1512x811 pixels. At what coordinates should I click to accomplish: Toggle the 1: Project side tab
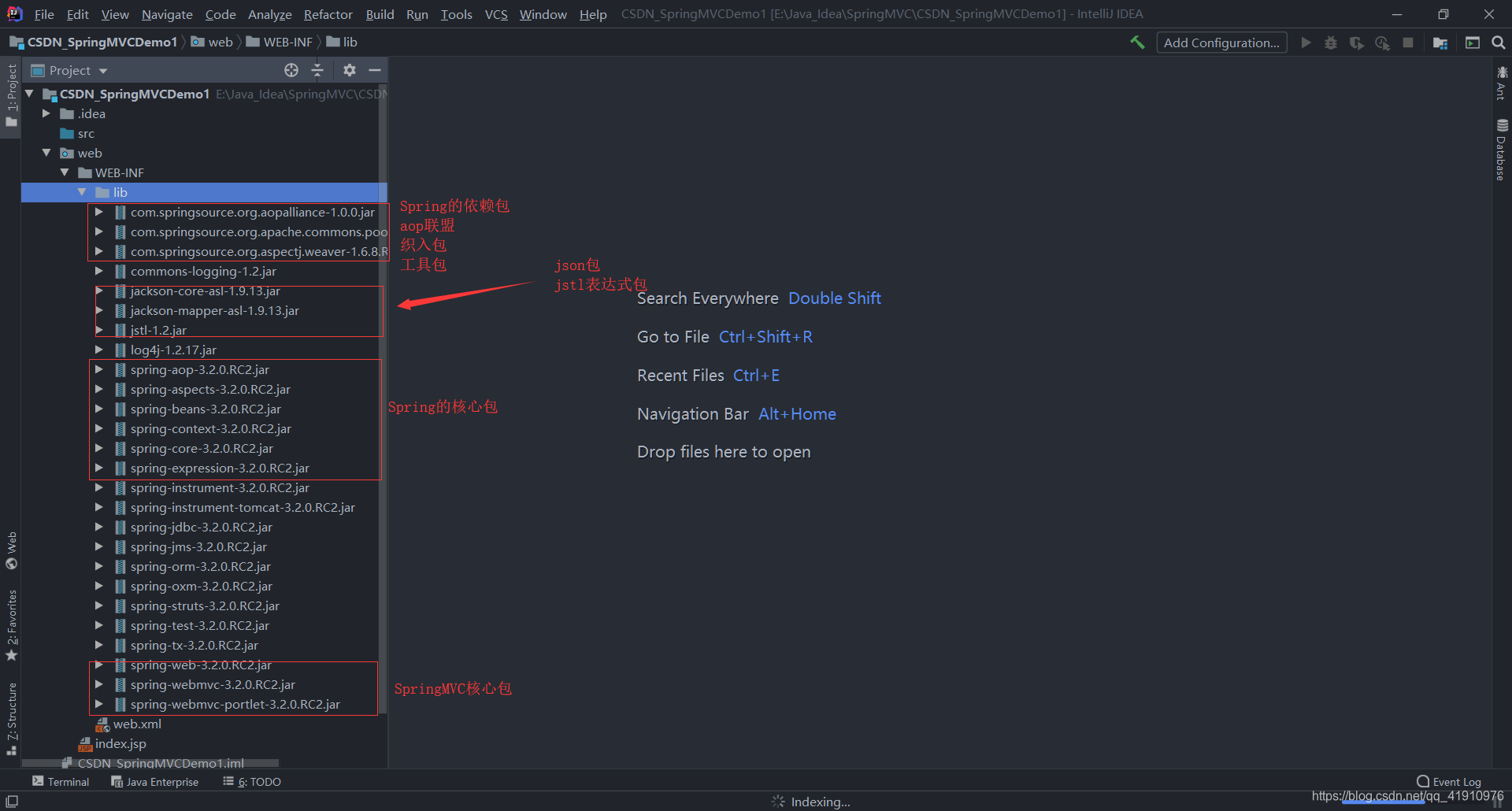pyautogui.click(x=11, y=96)
